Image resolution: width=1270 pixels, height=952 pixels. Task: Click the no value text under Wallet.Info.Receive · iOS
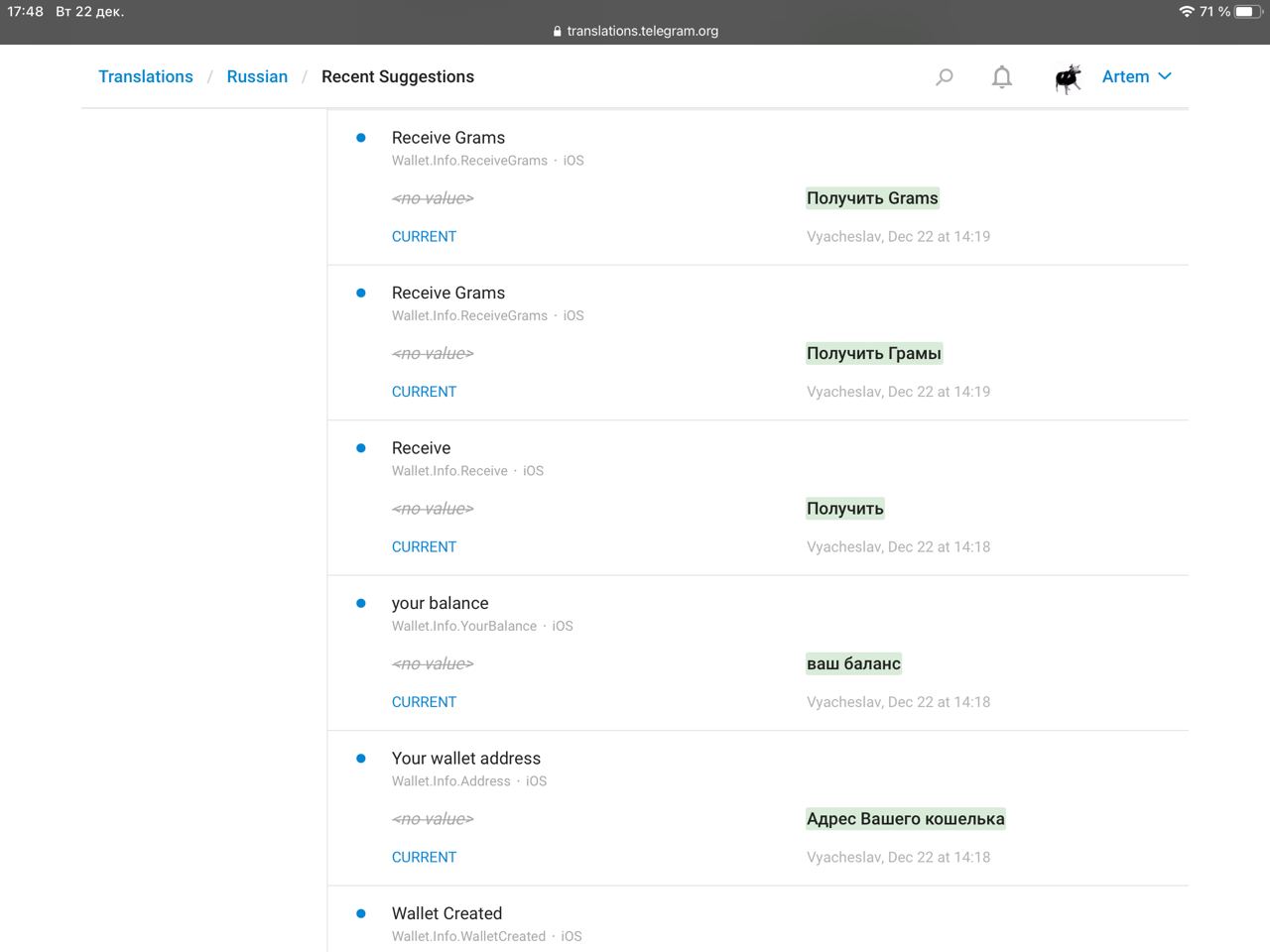click(433, 509)
